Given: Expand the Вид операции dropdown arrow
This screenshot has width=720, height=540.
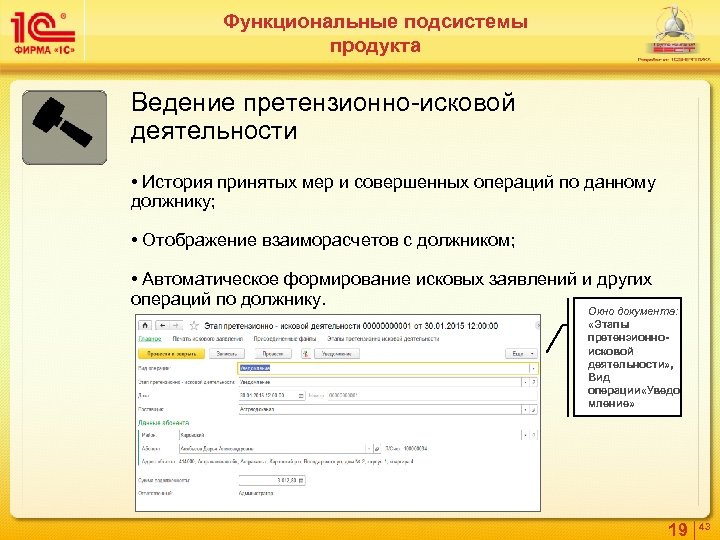Looking at the screenshot, I should [534, 368].
